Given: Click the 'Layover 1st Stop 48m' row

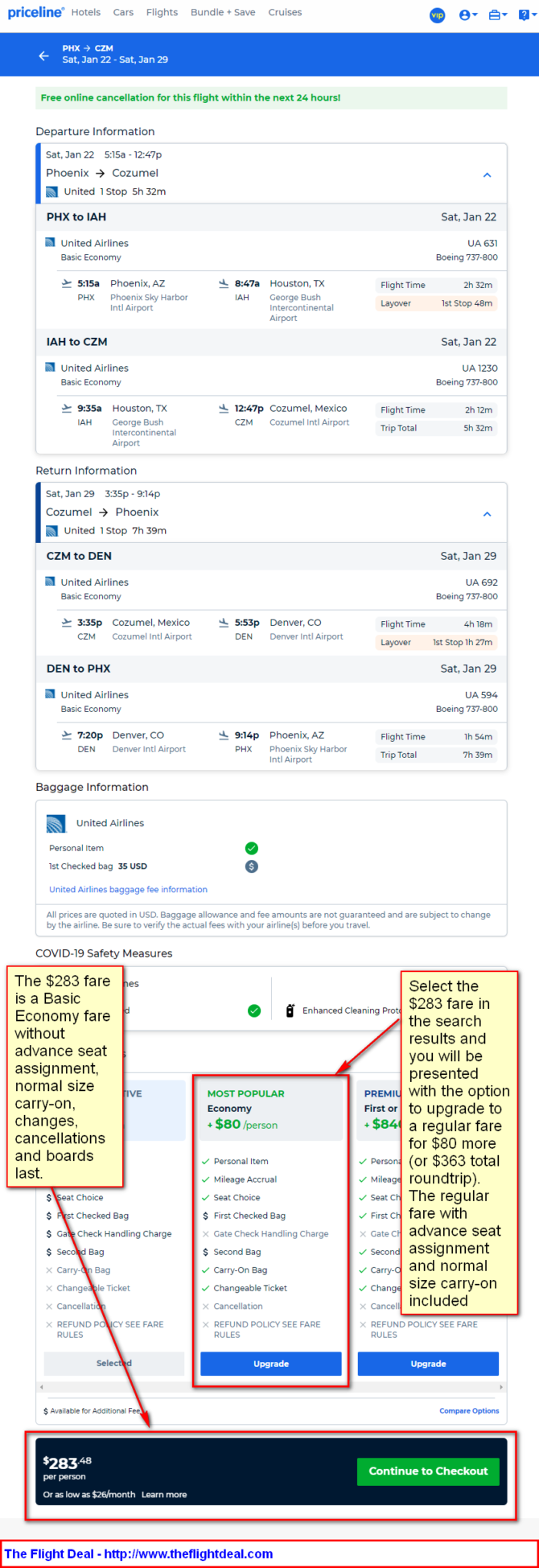Looking at the screenshot, I should pos(435,303).
